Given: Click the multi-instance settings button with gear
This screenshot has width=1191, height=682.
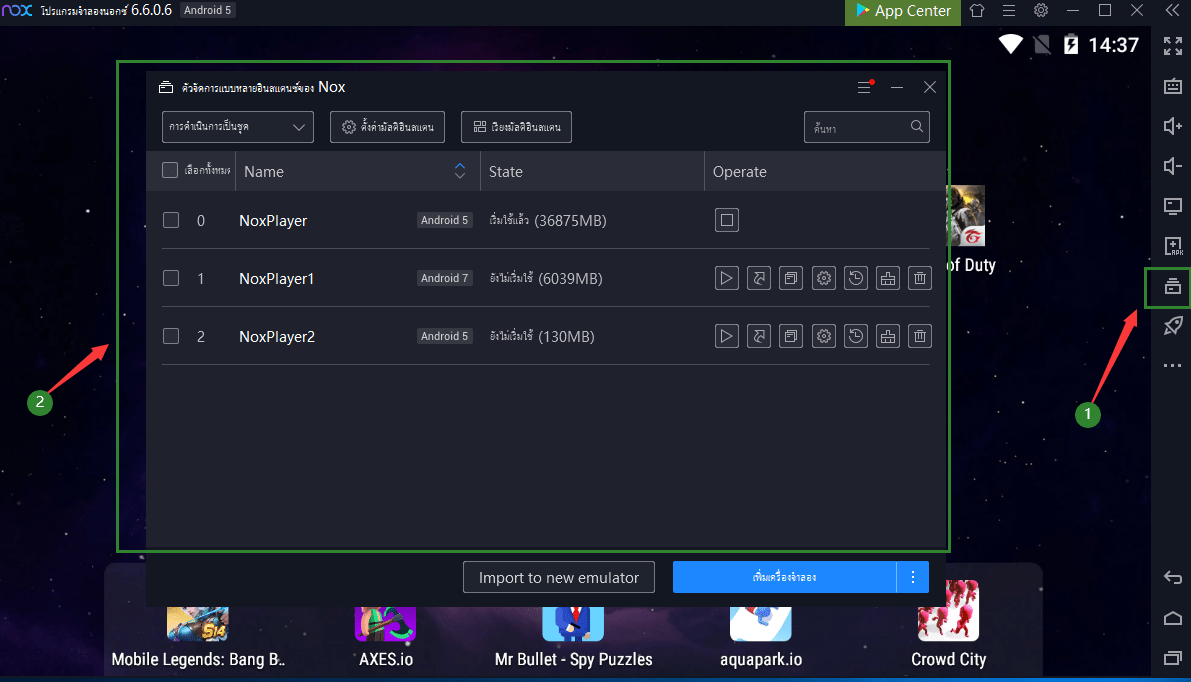Looking at the screenshot, I should (387, 127).
